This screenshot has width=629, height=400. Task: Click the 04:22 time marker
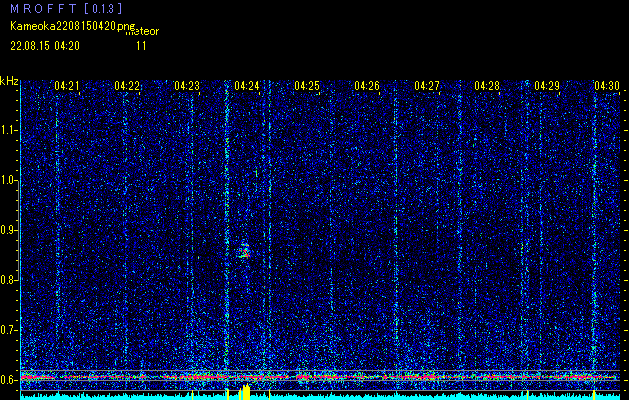127,85
